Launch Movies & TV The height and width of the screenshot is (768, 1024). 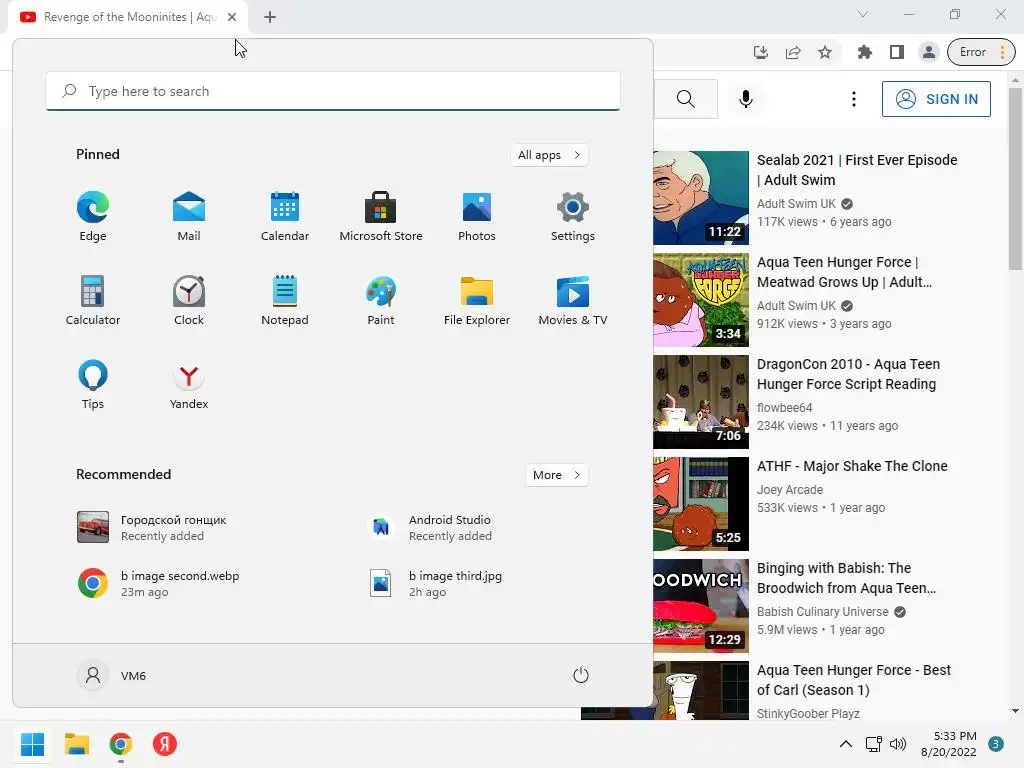573,301
